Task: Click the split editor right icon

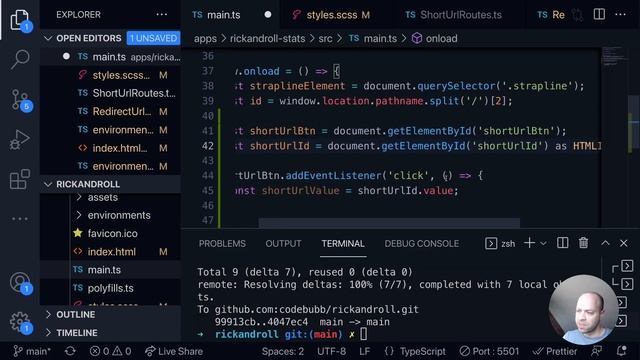Action: 599,15
